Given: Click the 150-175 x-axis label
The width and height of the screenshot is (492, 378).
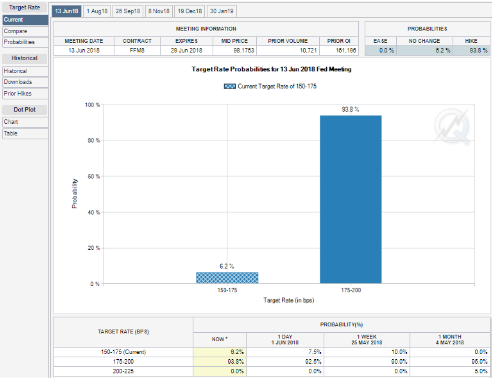Looking at the screenshot, I should pyautogui.click(x=227, y=290).
